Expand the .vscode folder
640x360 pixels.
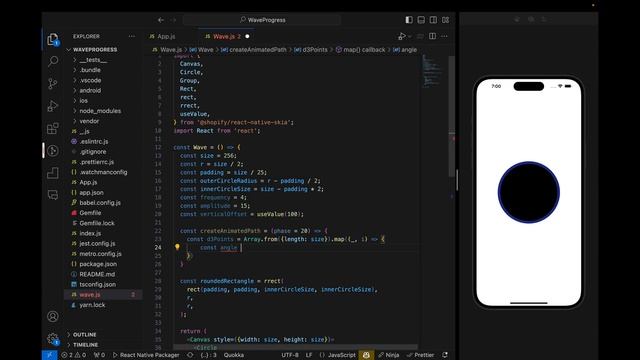(x=90, y=80)
